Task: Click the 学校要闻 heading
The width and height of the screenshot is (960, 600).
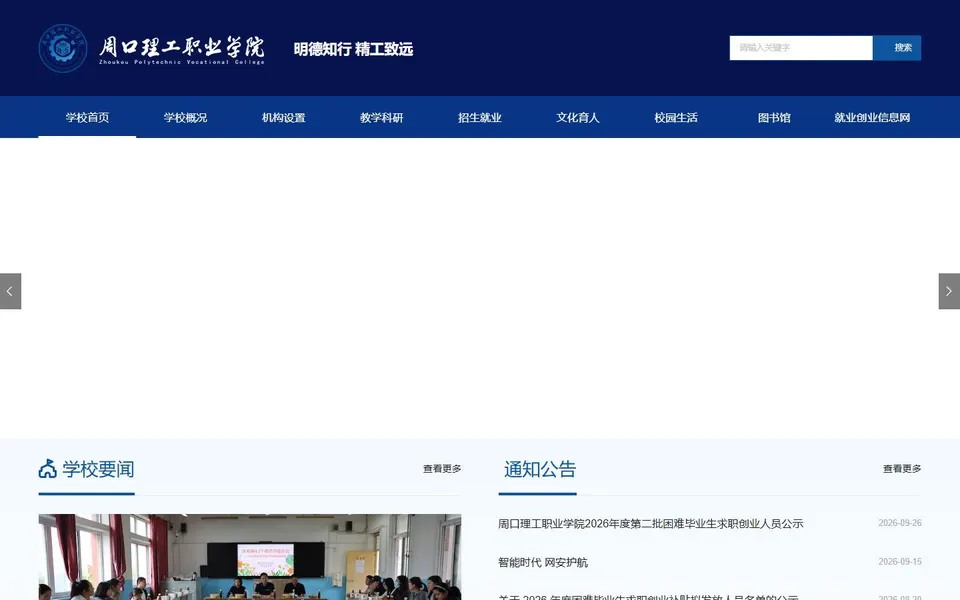Action: (98, 470)
